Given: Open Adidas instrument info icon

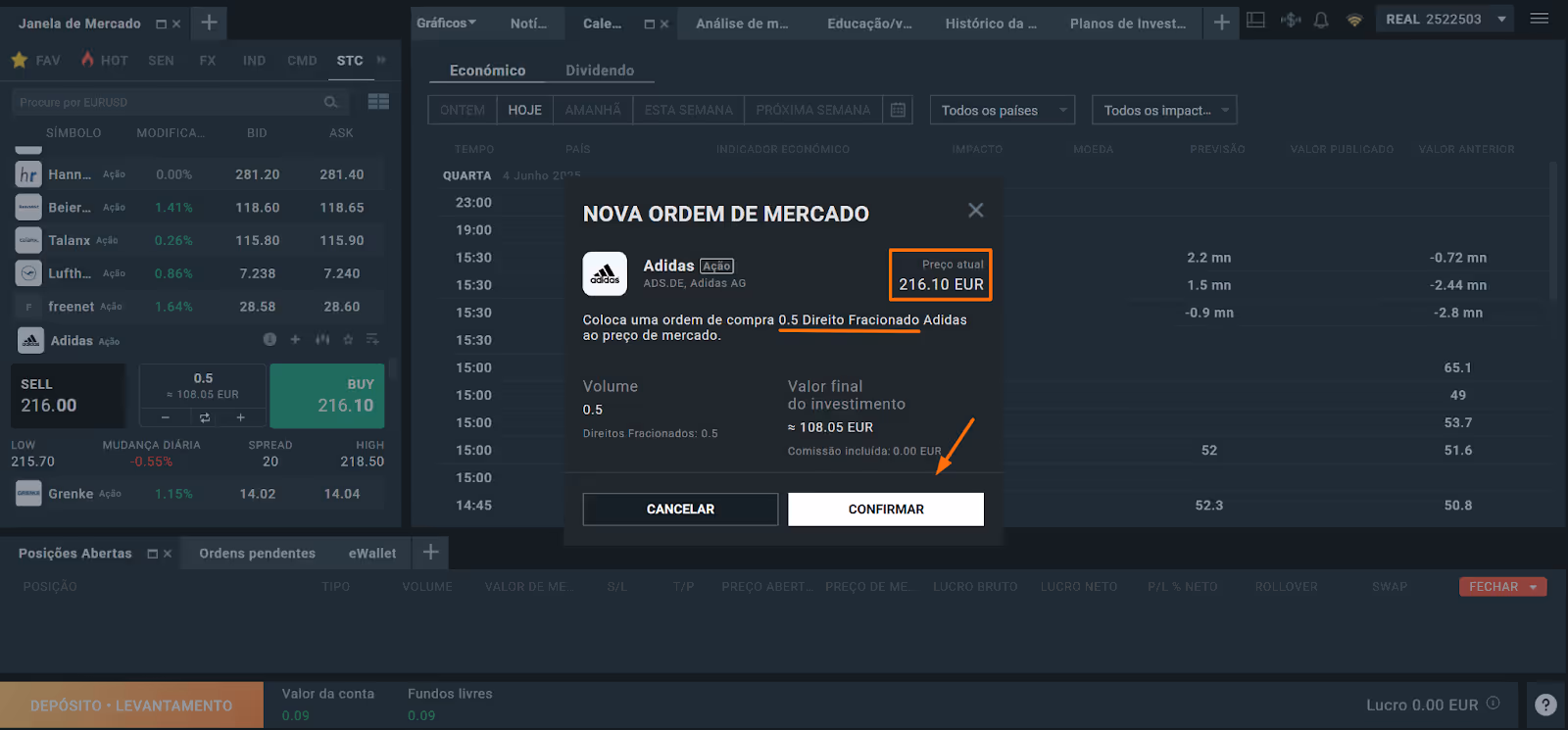Looking at the screenshot, I should (x=269, y=339).
